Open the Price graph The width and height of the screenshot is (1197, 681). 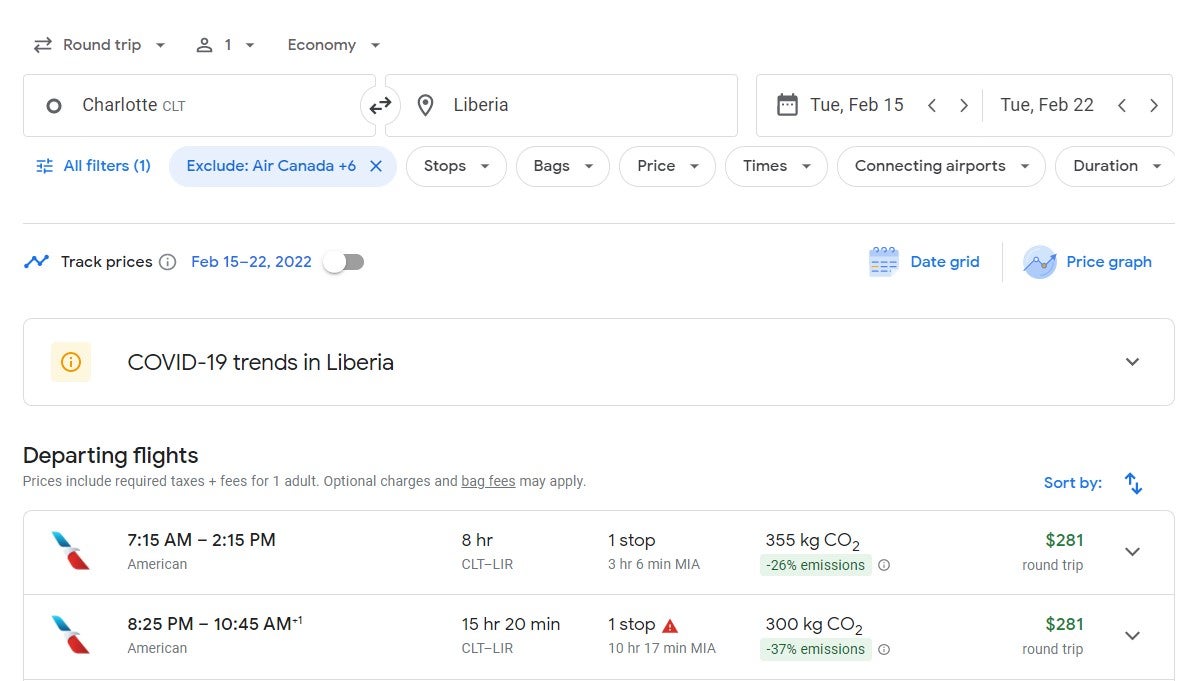[x=1087, y=262]
